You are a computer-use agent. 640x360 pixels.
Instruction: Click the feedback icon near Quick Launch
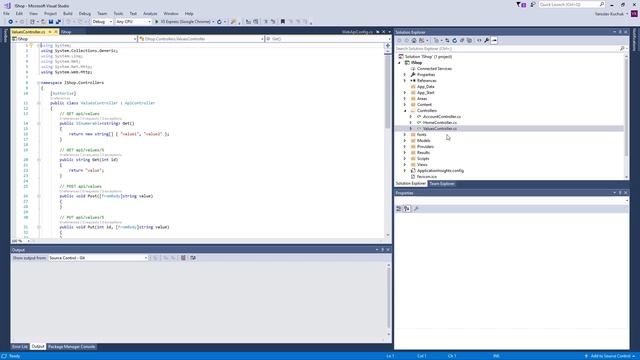[x=532, y=4]
